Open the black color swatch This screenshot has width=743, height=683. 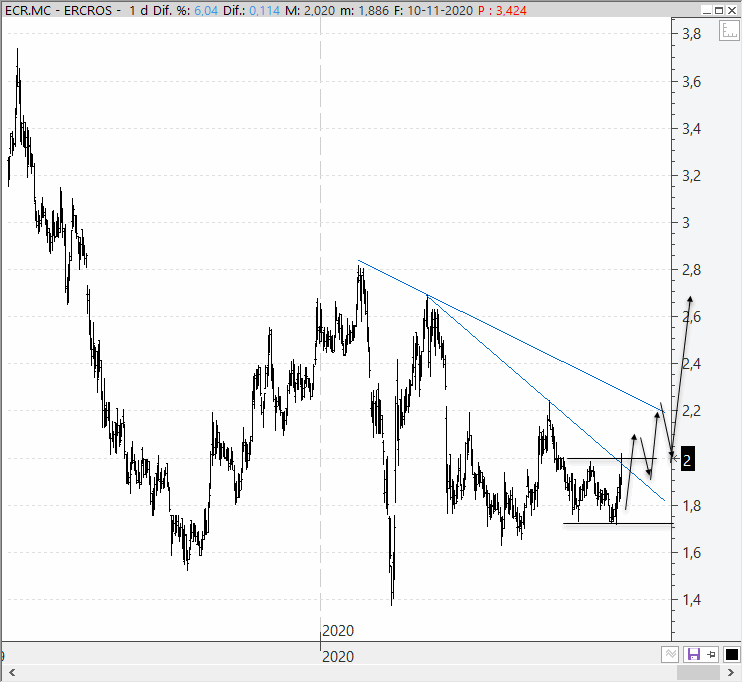pos(732,655)
